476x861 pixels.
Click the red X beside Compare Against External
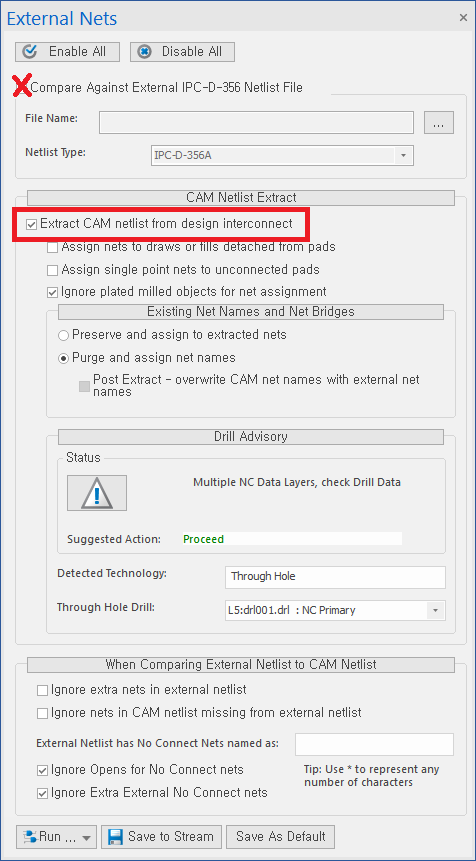pos(21,87)
